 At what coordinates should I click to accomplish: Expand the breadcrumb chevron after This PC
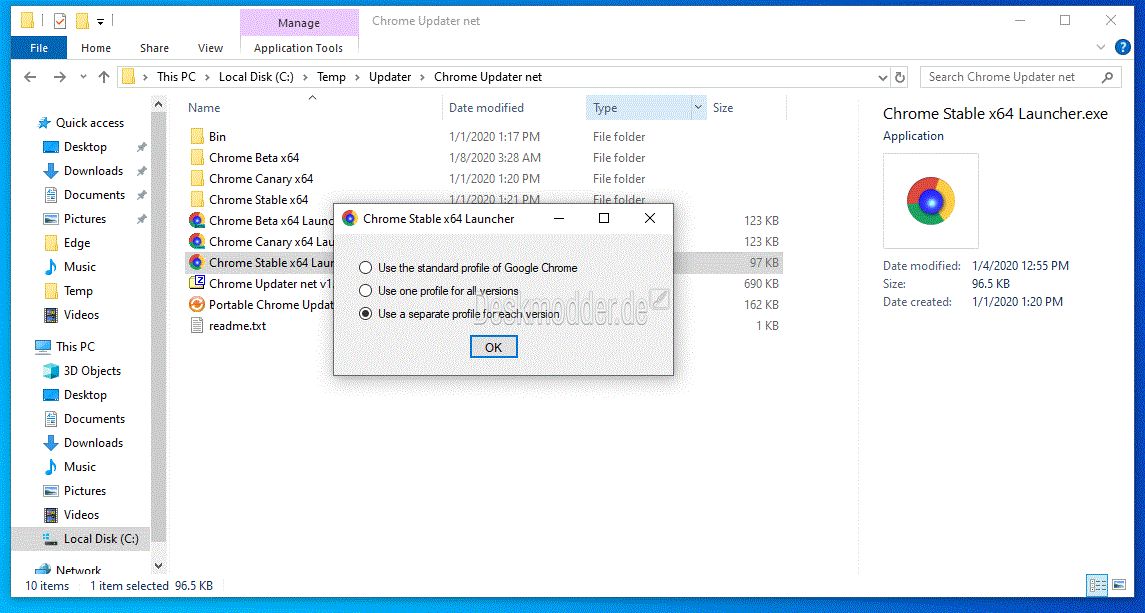[x=207, y=77]
